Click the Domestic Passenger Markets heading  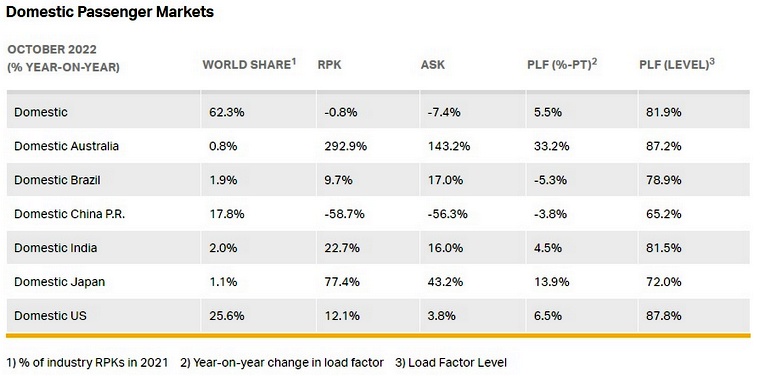pyautogui.click(x=110, y=12)
